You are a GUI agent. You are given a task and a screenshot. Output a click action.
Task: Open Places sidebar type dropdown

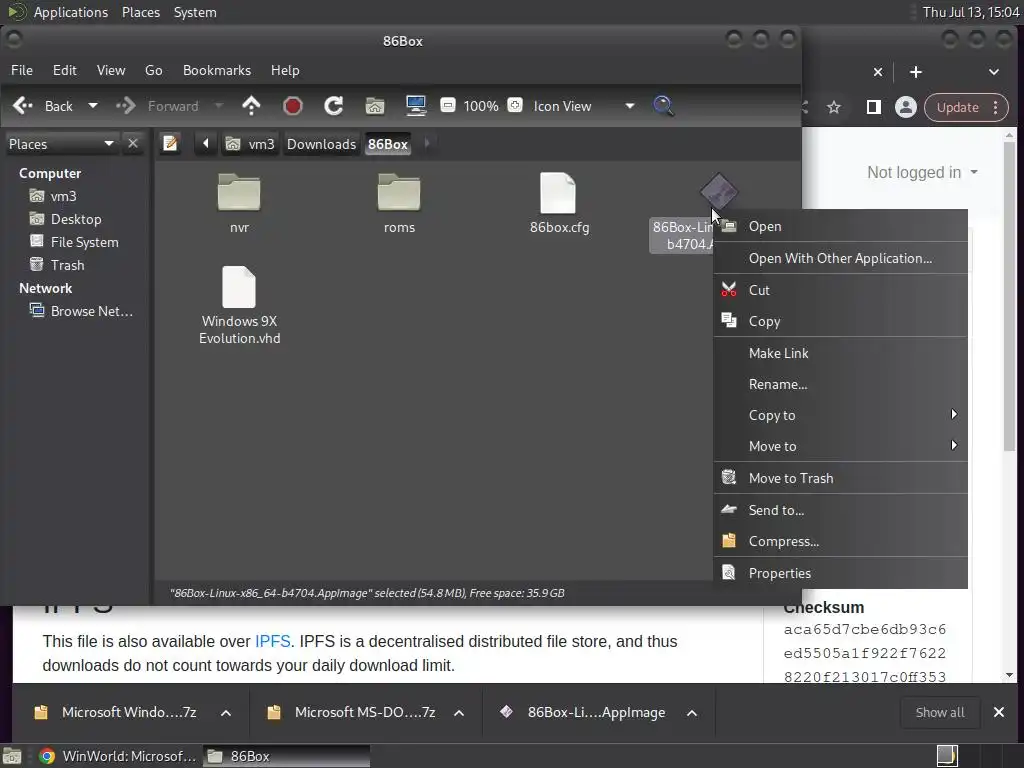(x=61, y=144)
